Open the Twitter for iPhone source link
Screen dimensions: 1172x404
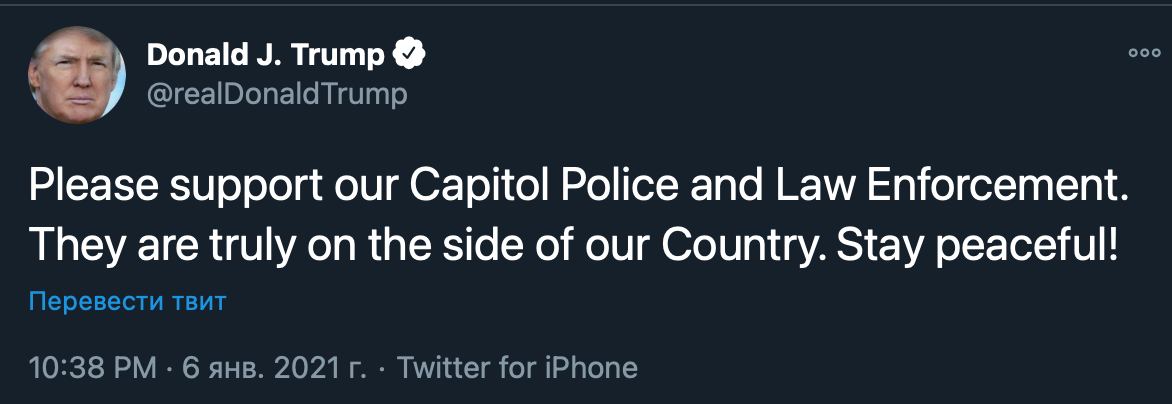tap(517, 367)
